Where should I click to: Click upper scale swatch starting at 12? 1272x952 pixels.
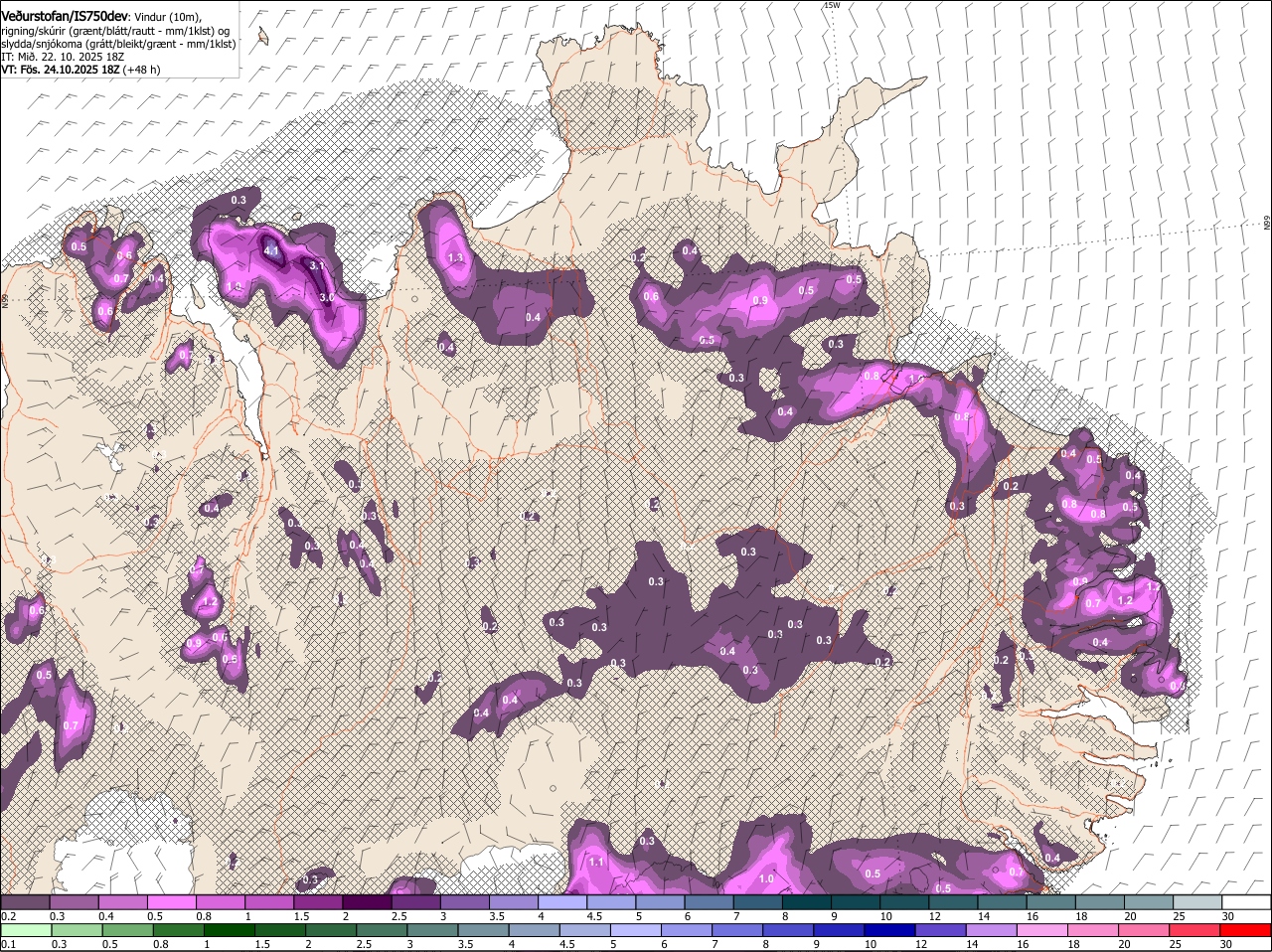(x=953, y=902)
